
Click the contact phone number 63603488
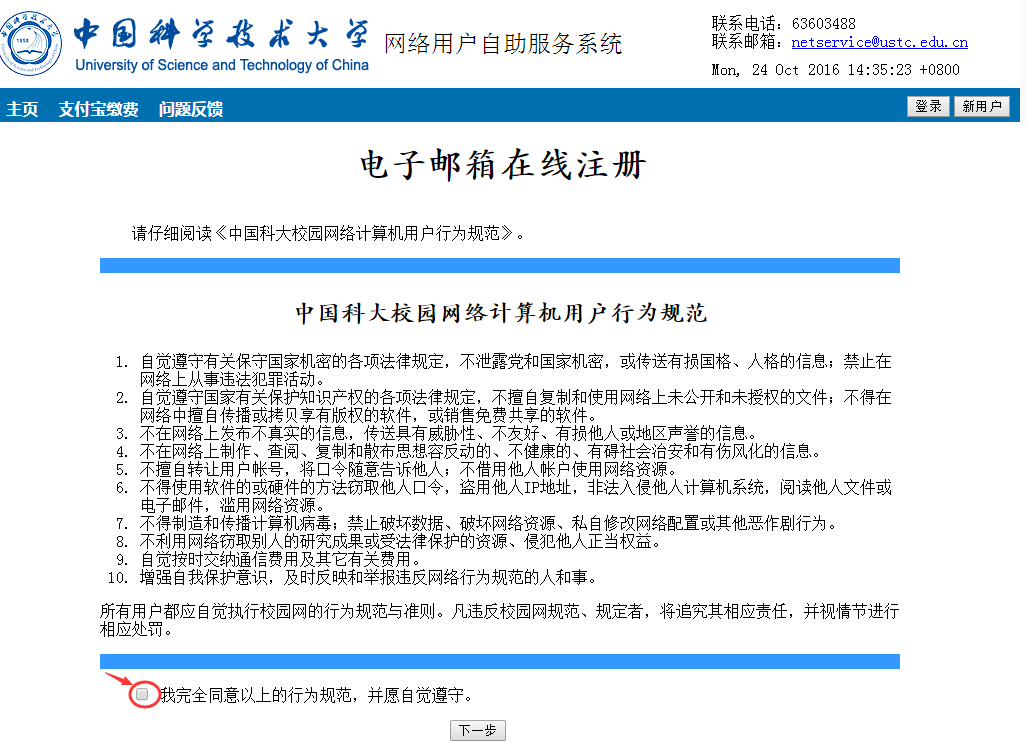[x=823, y=23]
